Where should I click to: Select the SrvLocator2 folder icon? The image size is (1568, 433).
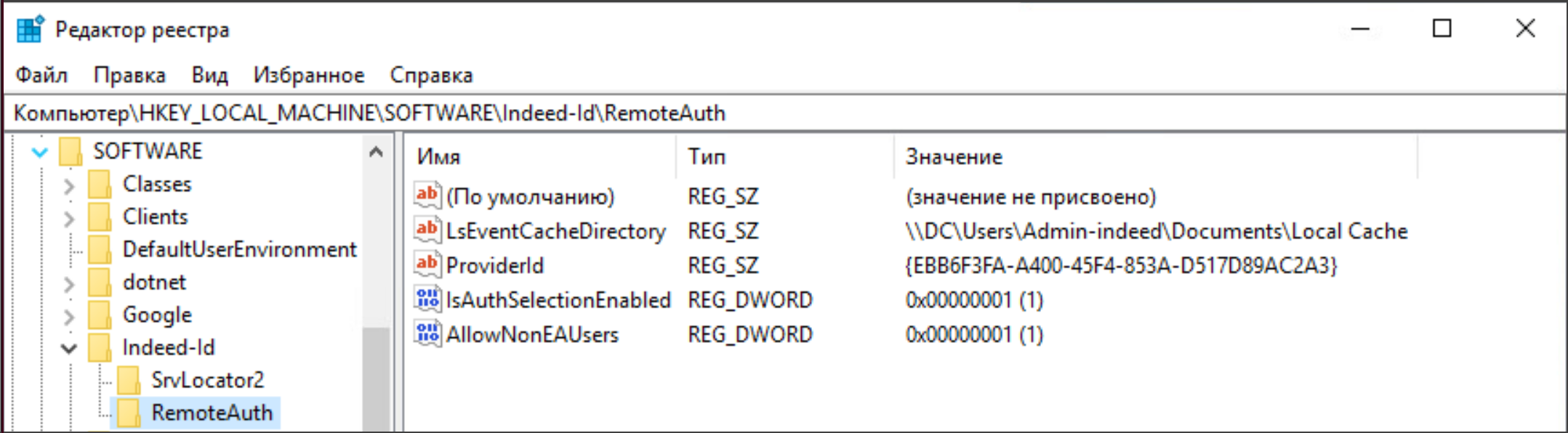tap(129, 380)
